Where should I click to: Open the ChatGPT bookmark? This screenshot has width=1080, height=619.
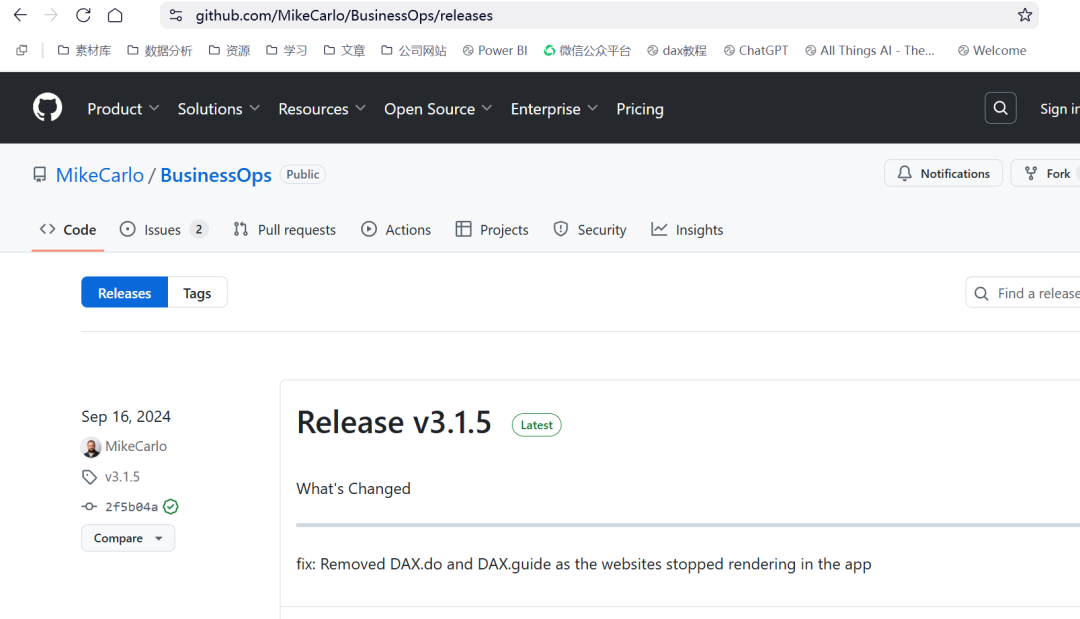coord(756,50)
